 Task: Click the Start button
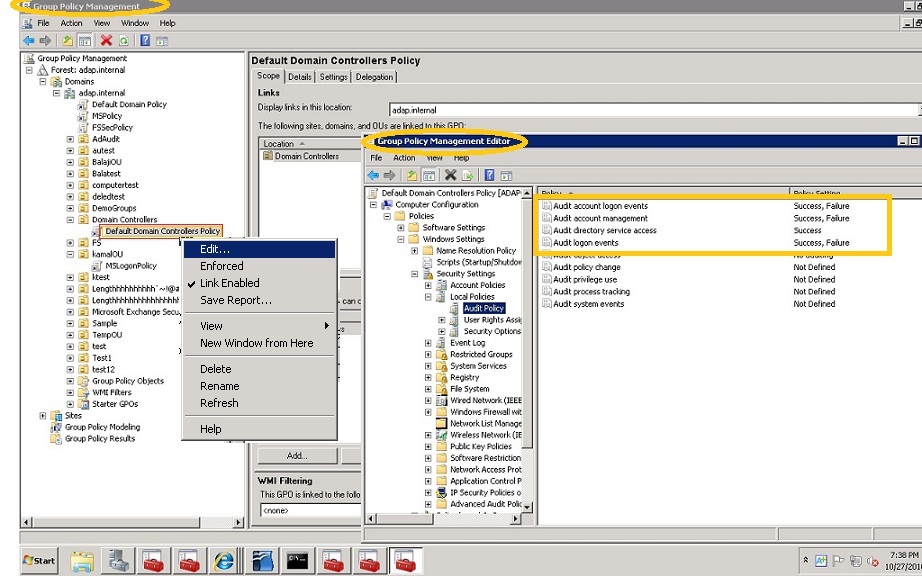click(39, 560)
